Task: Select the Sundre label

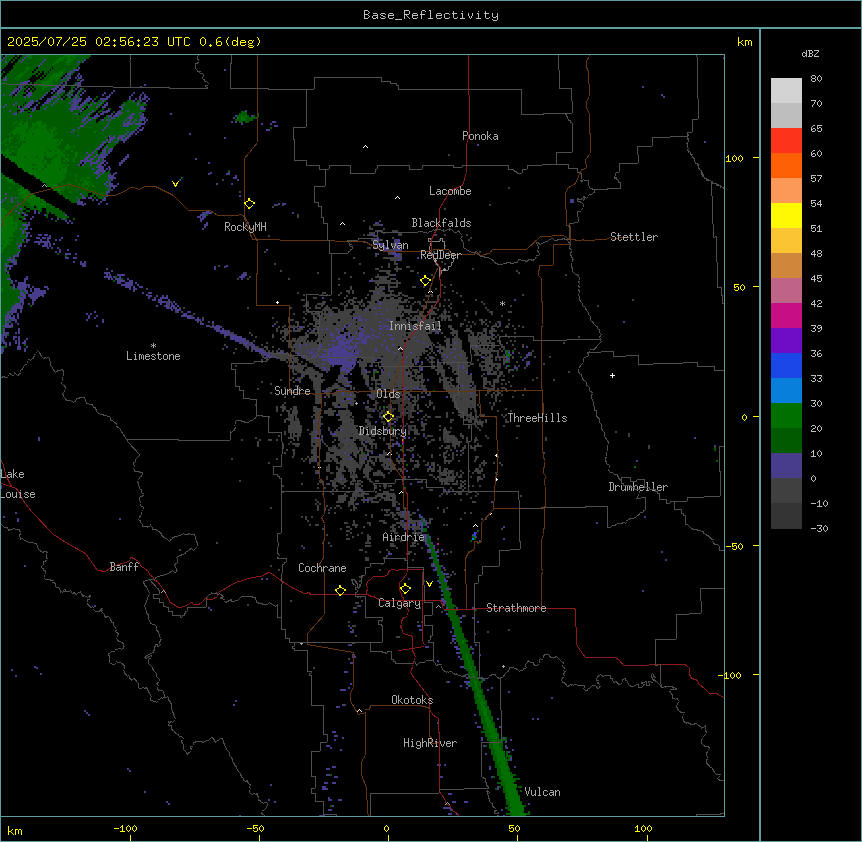Action: pos(292,391)
